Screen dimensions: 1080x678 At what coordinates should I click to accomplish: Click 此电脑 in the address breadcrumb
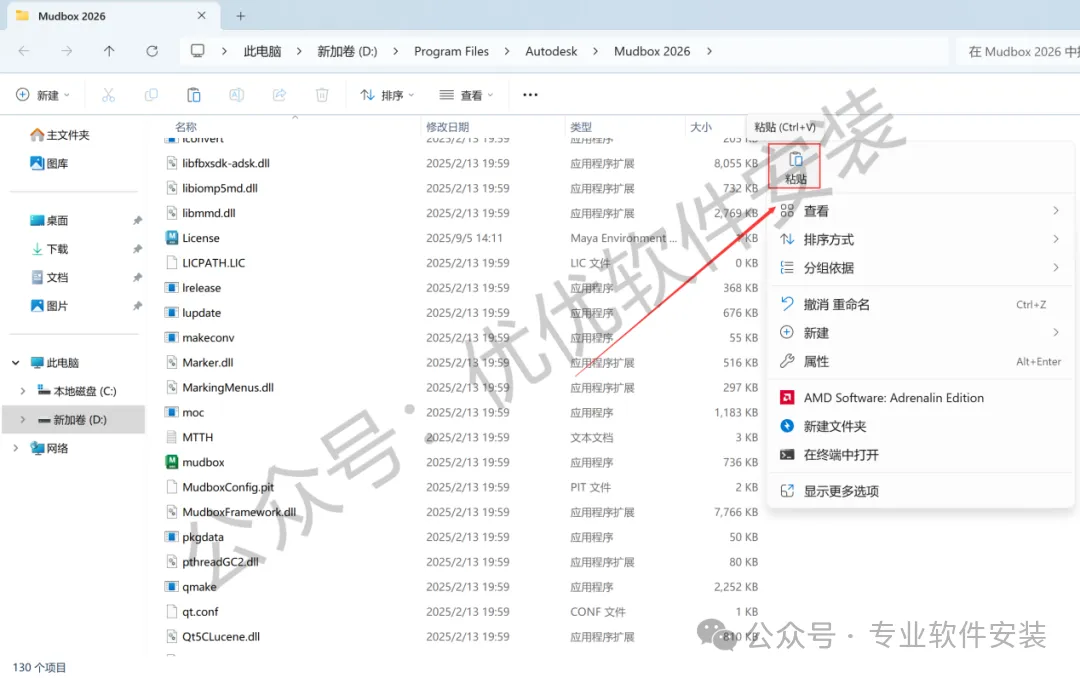coord(262,51)
